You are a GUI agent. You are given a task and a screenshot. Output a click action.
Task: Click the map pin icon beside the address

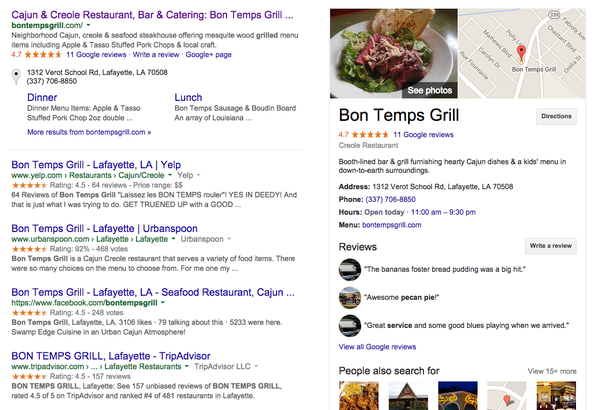click(x=16, y=77)
